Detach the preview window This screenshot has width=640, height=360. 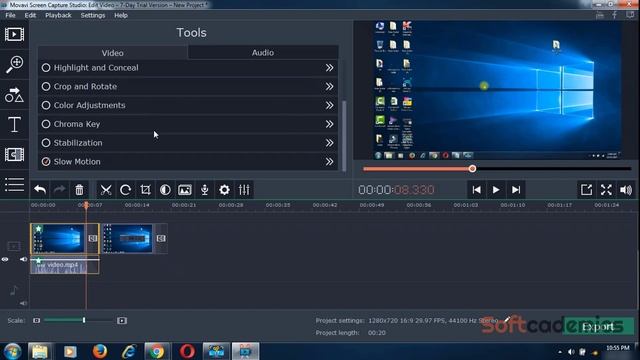click(586, 190)
